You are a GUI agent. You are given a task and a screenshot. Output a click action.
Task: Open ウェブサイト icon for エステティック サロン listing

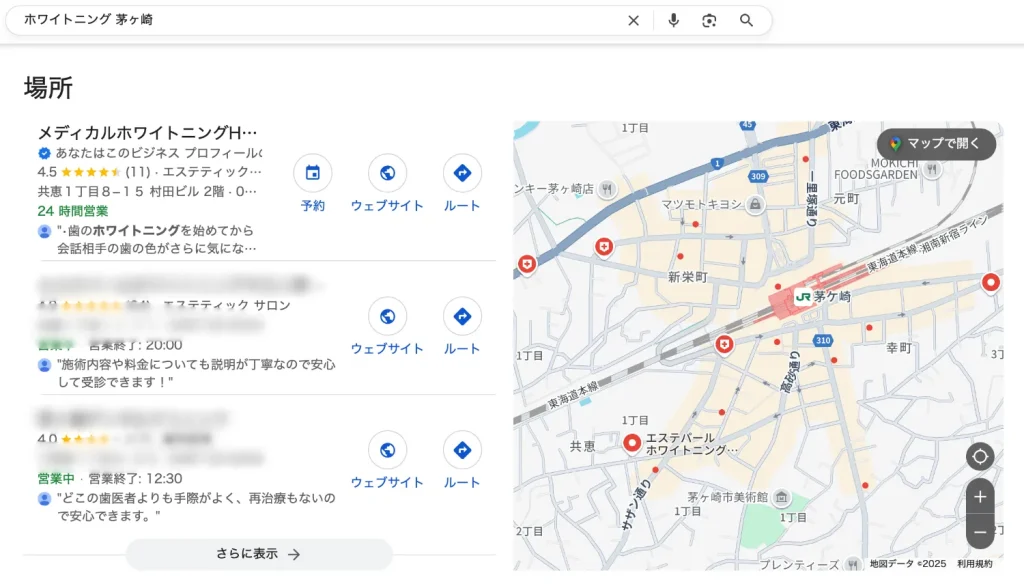387,317
